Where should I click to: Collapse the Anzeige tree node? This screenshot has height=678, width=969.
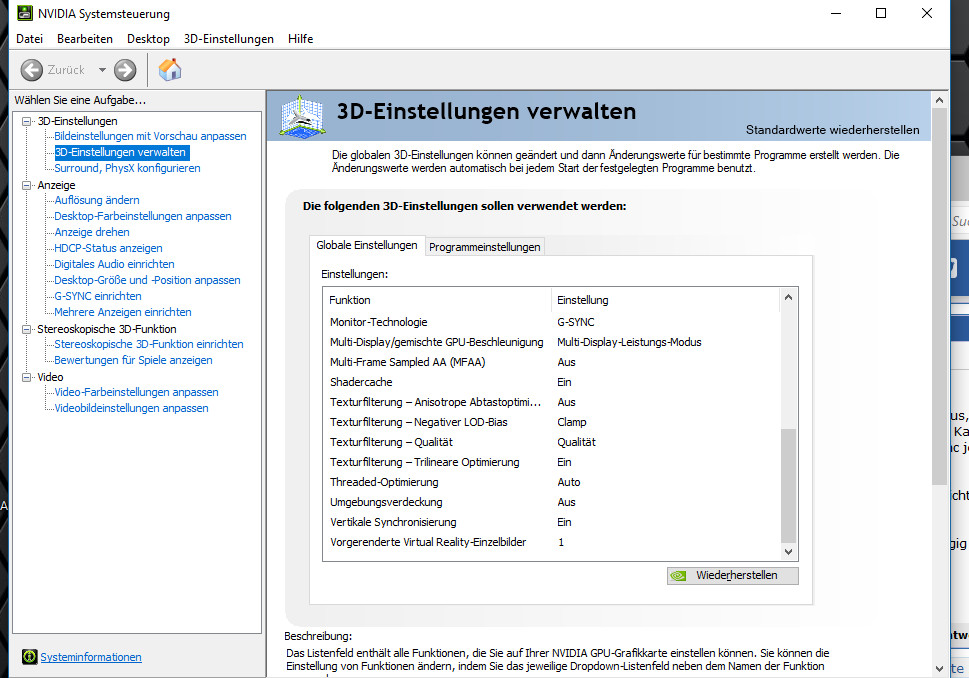coord(26,185)
